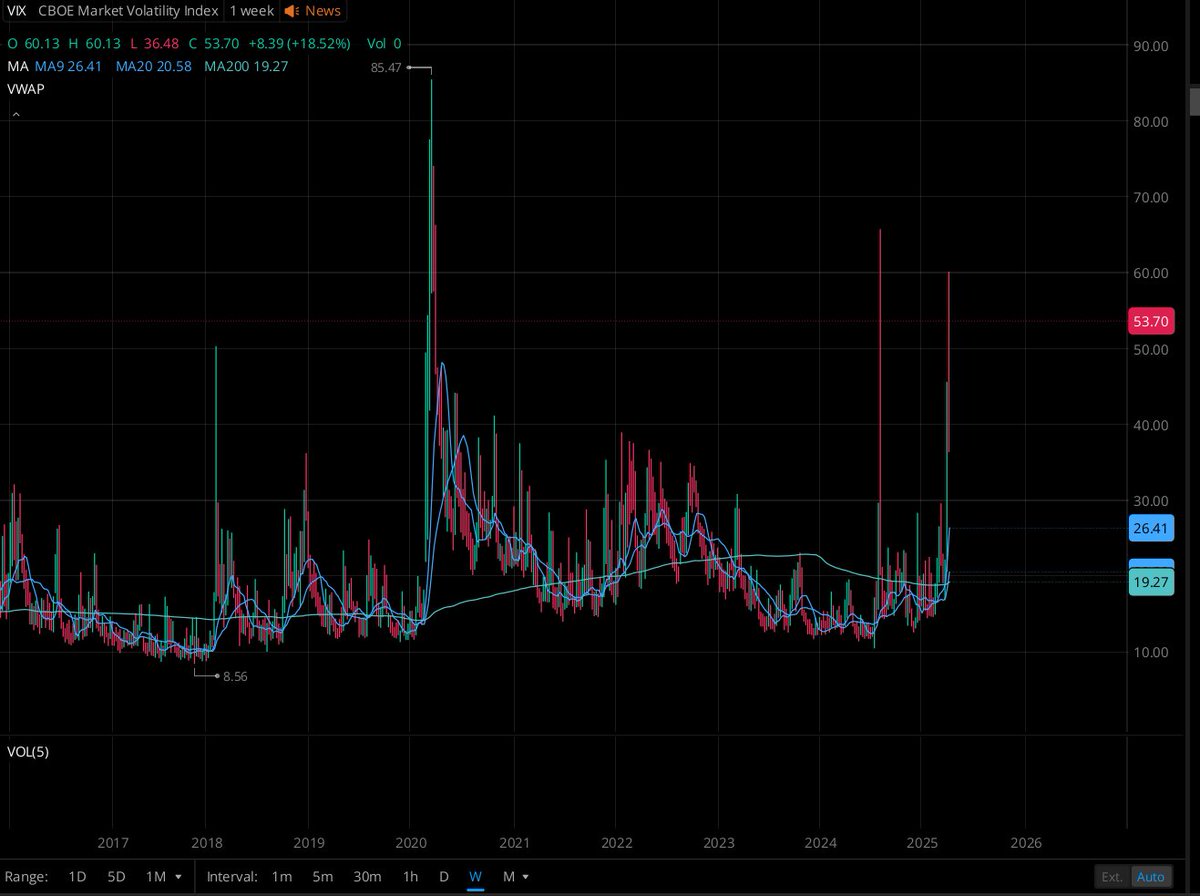Screen dimensions: 1200x896
Task: Click the Vol 0 readout in header
Action: (x=383, y=44)
